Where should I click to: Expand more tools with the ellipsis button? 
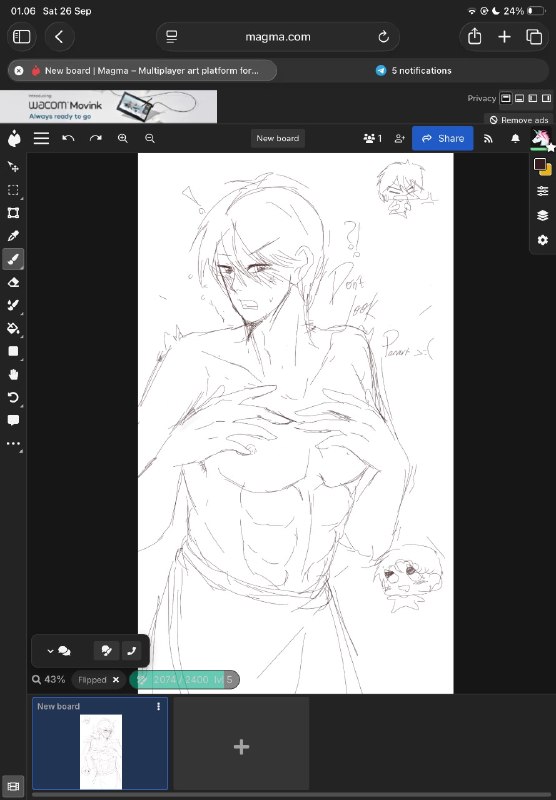pos(13,444)
